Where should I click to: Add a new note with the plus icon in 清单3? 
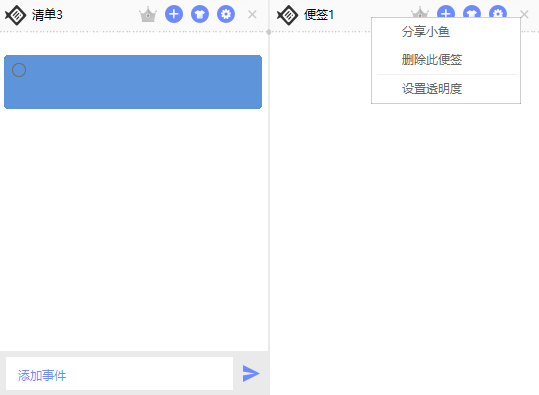tap(174, 14)
